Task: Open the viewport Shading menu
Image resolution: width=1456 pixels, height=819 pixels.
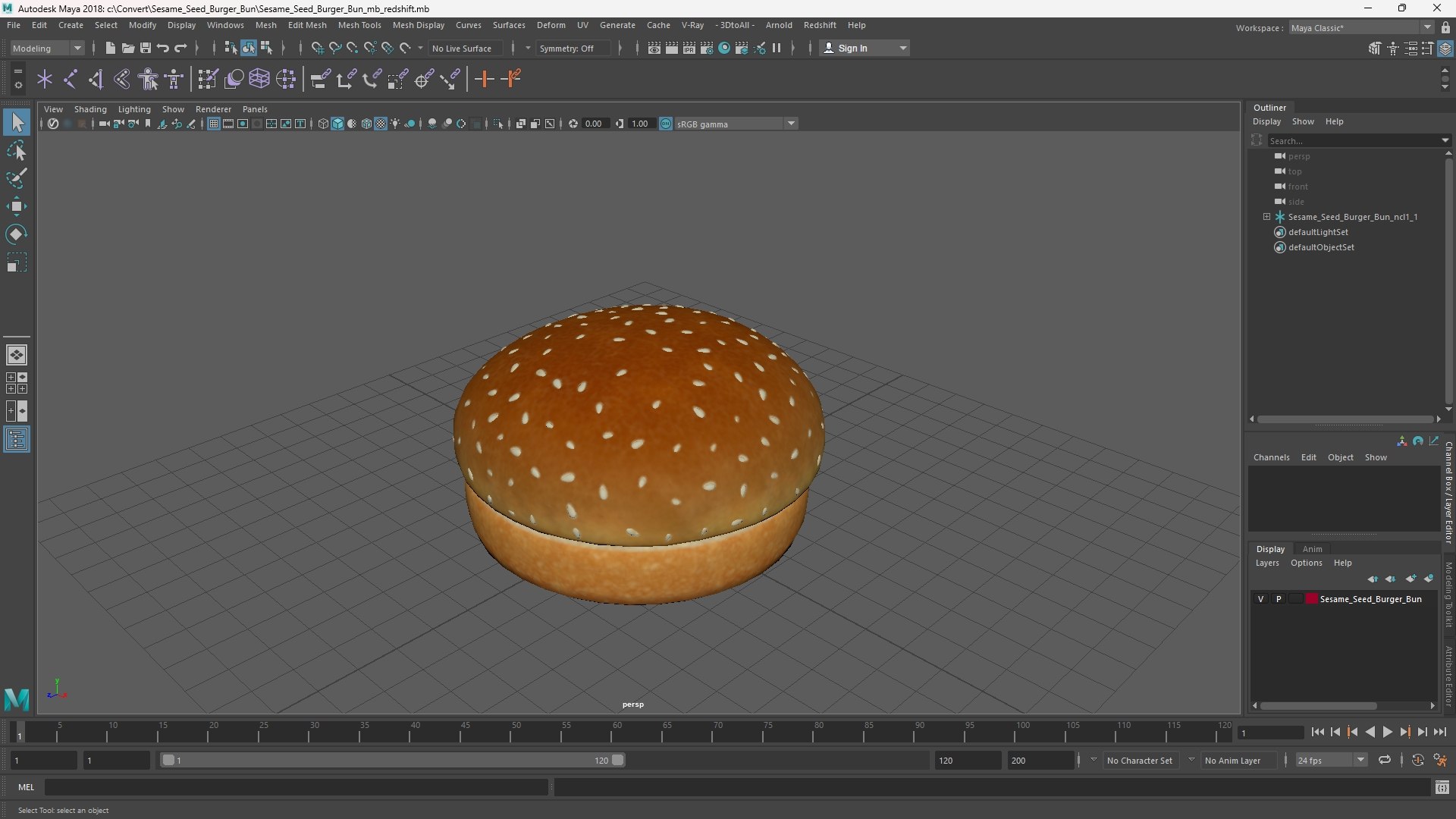Action: (90, 109)
